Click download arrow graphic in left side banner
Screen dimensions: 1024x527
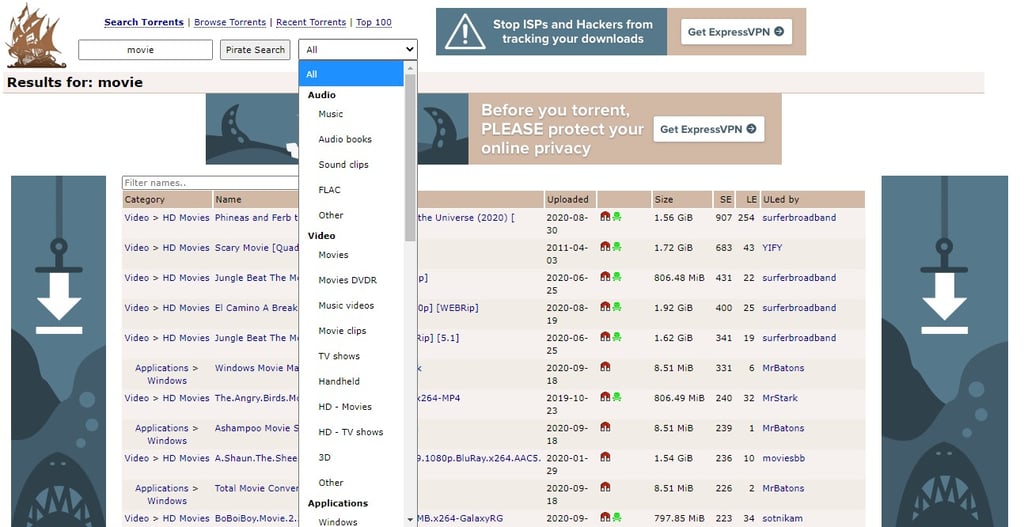(x=59, y=304)
